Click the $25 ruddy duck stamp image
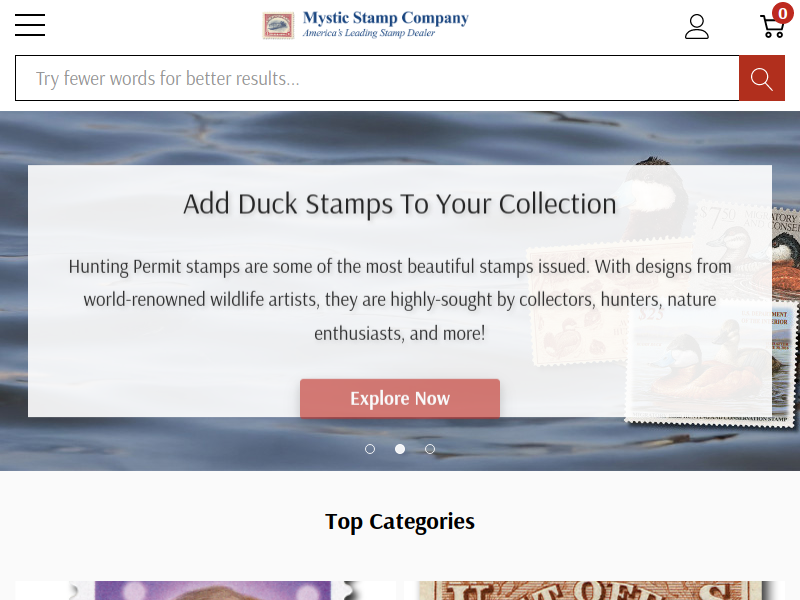Viewport: 800px width, 600px height. pos(709,362)
